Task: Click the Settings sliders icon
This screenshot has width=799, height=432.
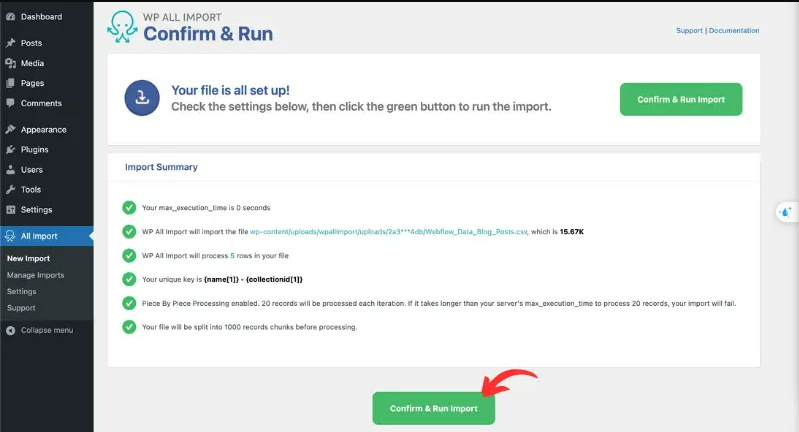Action: point(10,209)
